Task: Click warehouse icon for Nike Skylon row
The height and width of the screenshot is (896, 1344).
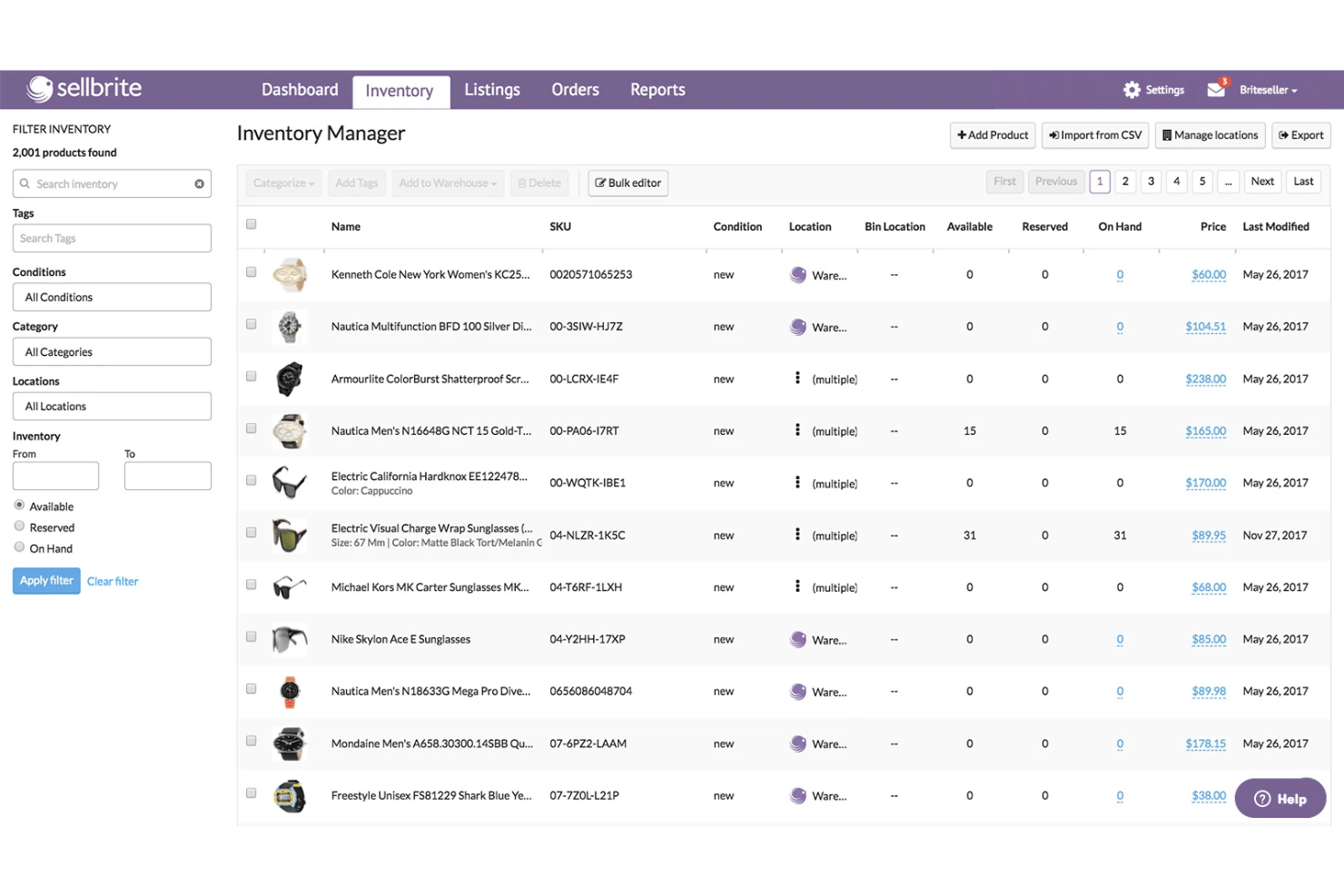Action: tap(798, 639)
